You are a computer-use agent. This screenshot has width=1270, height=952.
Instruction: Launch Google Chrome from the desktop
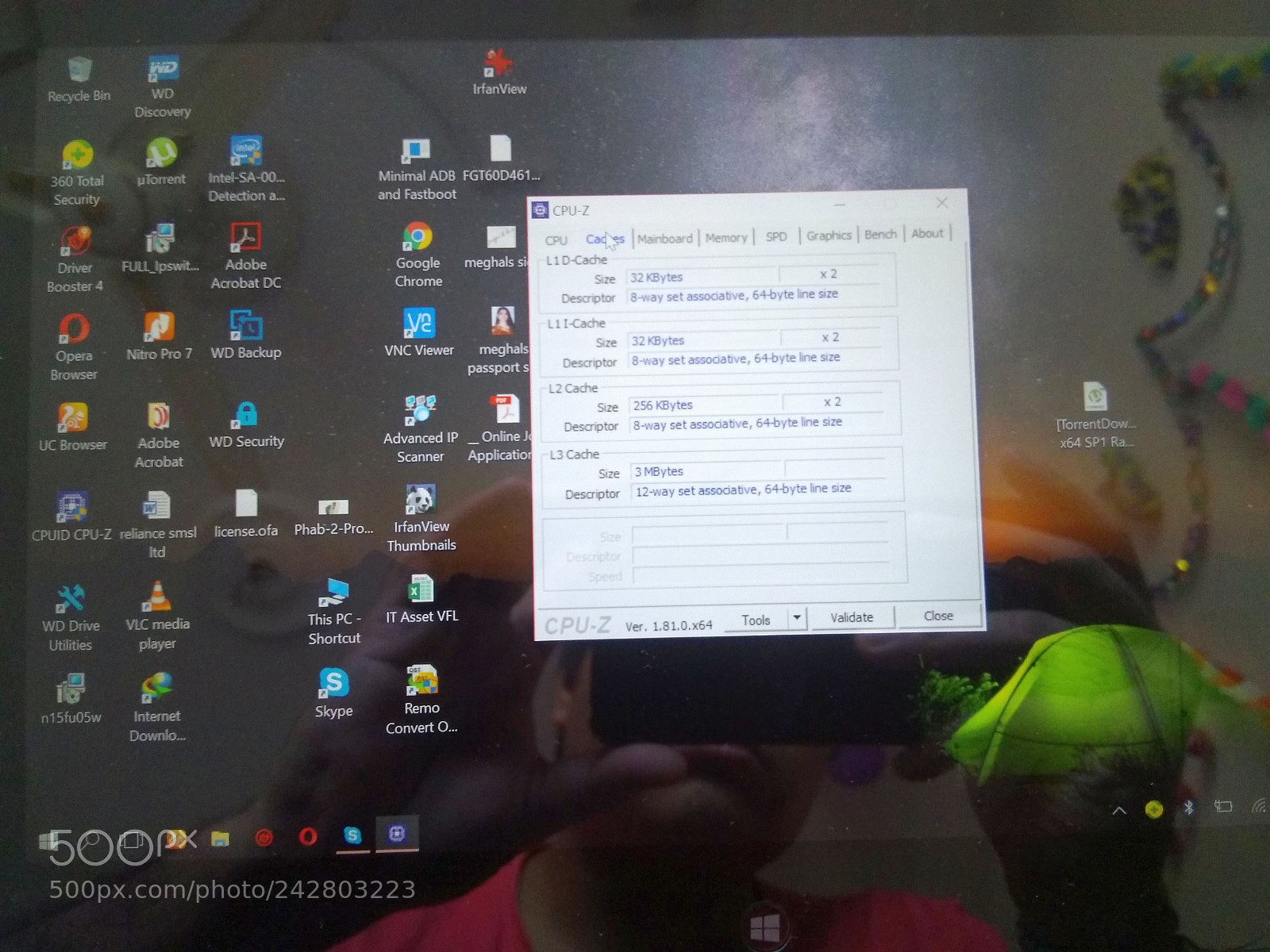coord(418,255)
